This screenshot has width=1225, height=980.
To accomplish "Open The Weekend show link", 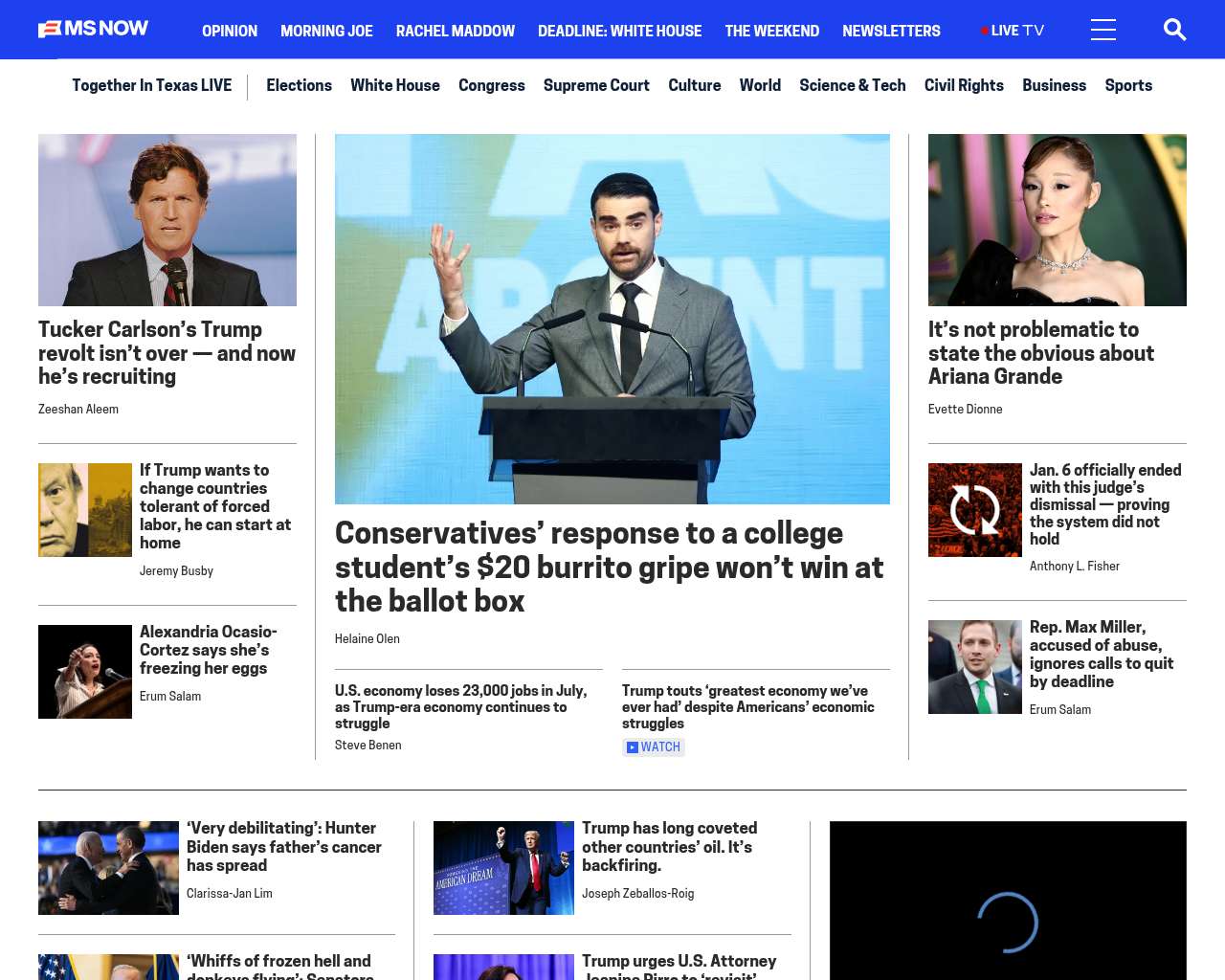I will pyautogui.click(x=772, y=31).
